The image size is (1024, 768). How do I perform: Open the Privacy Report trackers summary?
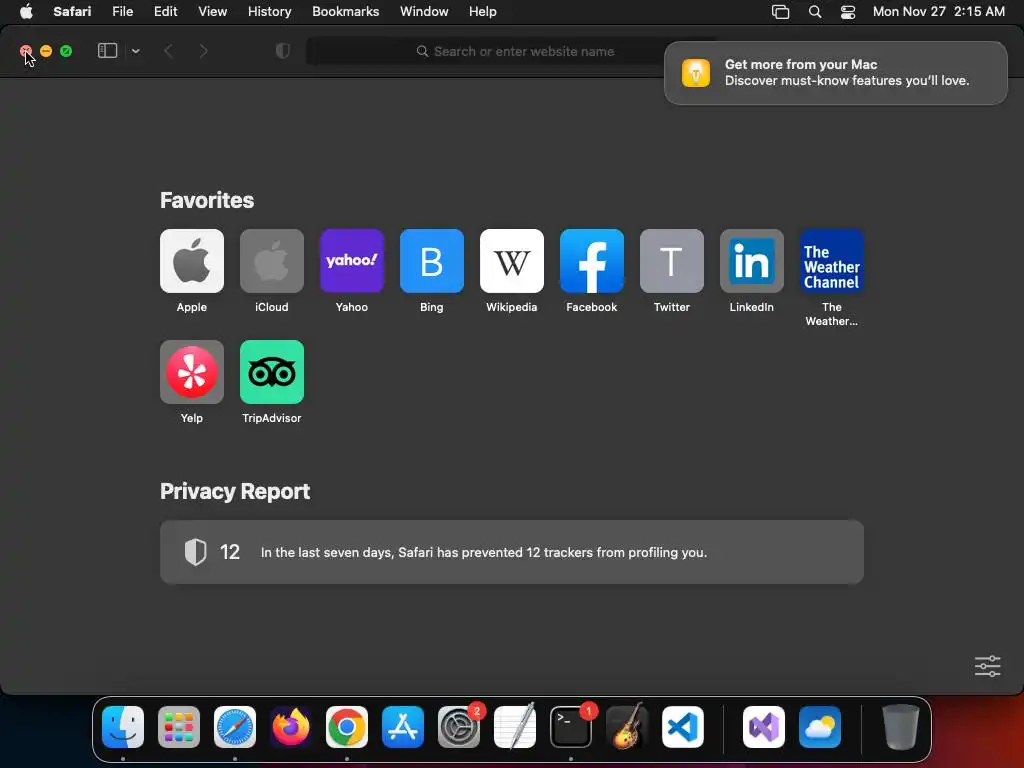pyautogui.click(x=511, y=552)
